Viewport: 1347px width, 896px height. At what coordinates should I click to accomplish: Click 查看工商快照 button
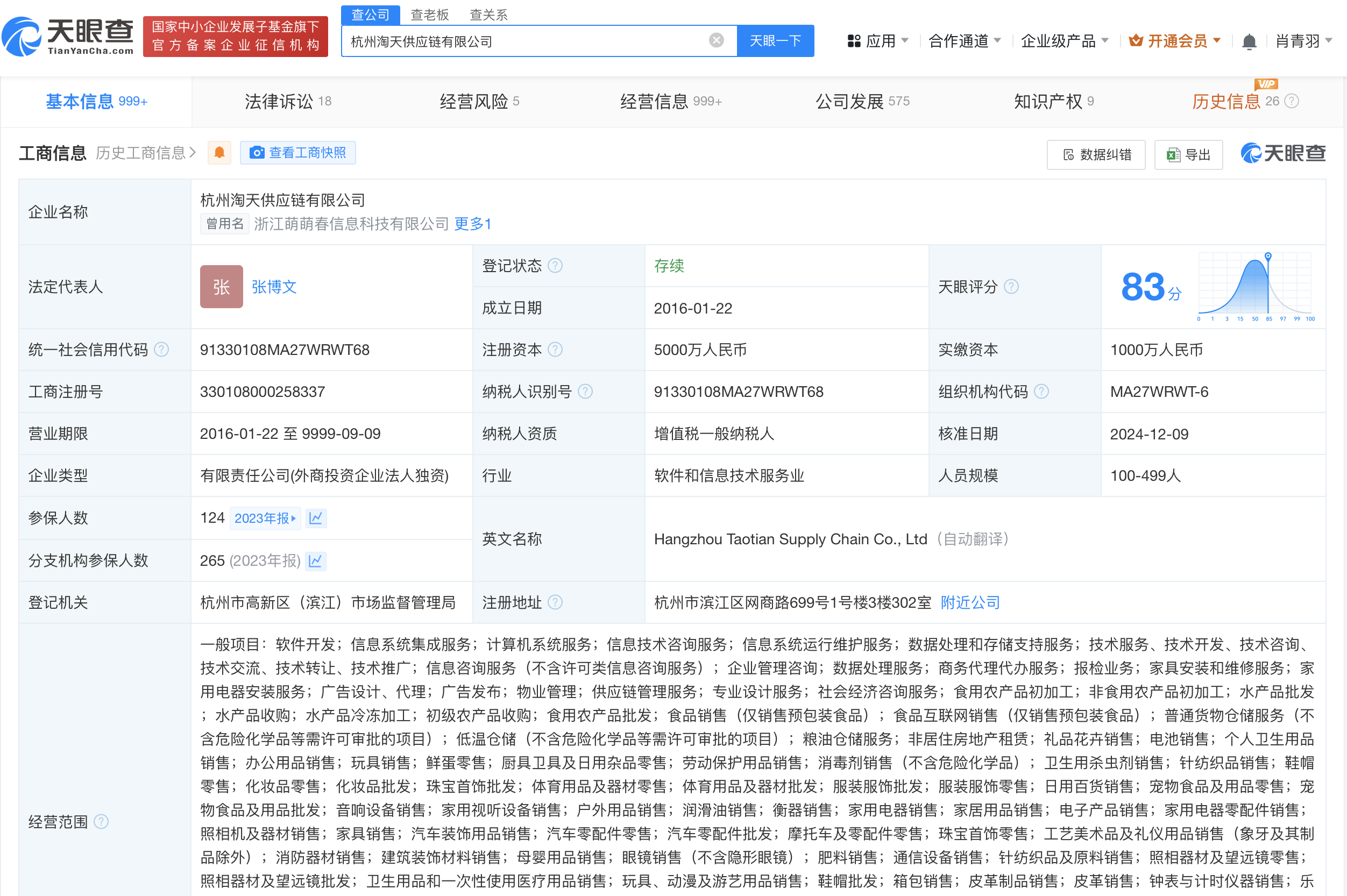[297, 153]
